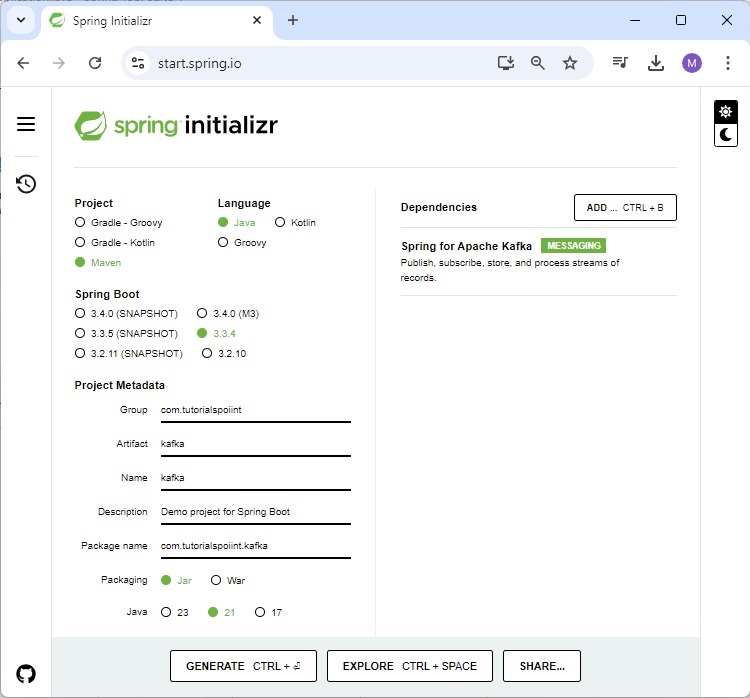Screen dimensions: 750x698
Task: Open the profile avatar M
Action: point(692,63)
